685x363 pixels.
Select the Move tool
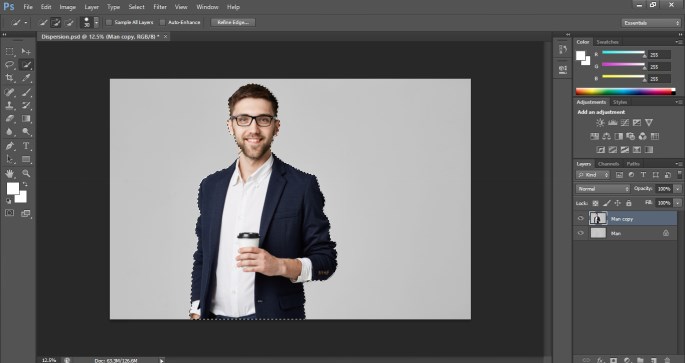point(26,52)
